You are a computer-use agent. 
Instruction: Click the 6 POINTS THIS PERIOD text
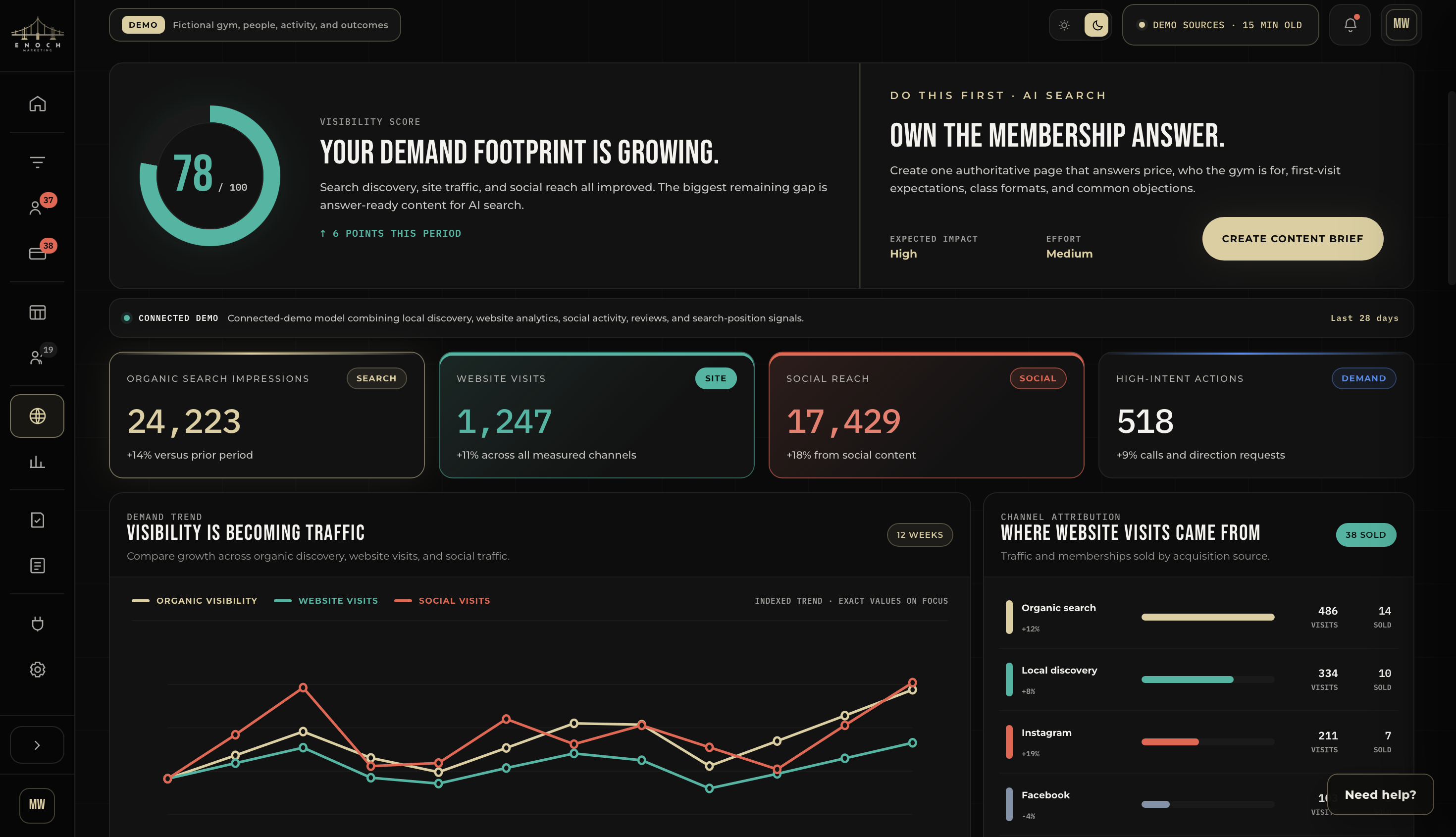tap(390, 233)
